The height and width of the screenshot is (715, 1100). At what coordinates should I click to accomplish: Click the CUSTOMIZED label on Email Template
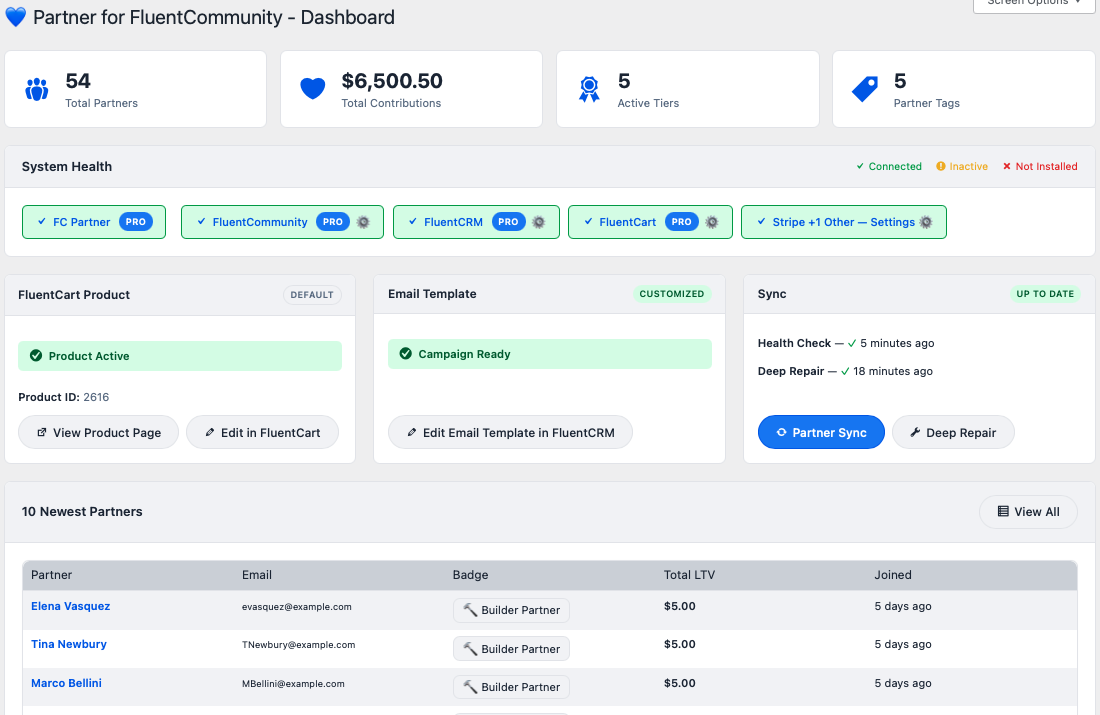click(x=671, y=294)
